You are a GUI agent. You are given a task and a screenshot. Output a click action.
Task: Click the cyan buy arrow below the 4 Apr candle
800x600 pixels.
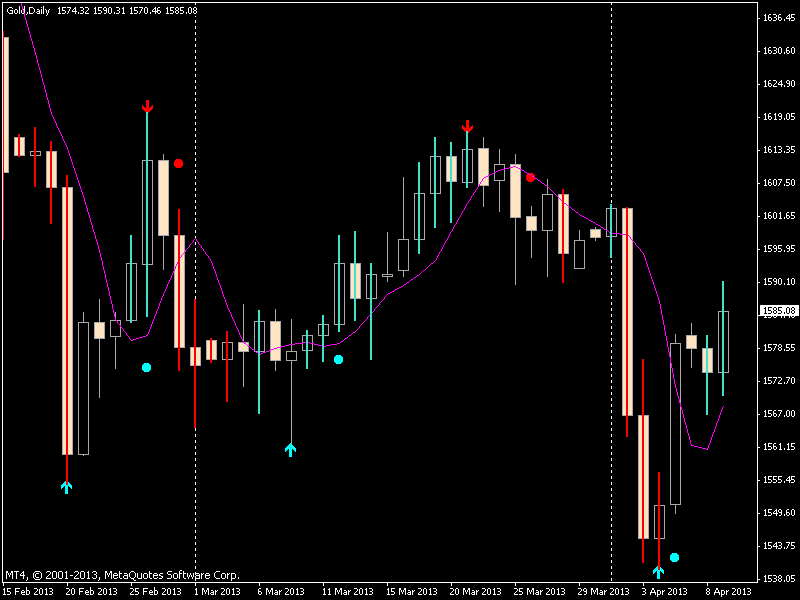click(x=659, y=572)
